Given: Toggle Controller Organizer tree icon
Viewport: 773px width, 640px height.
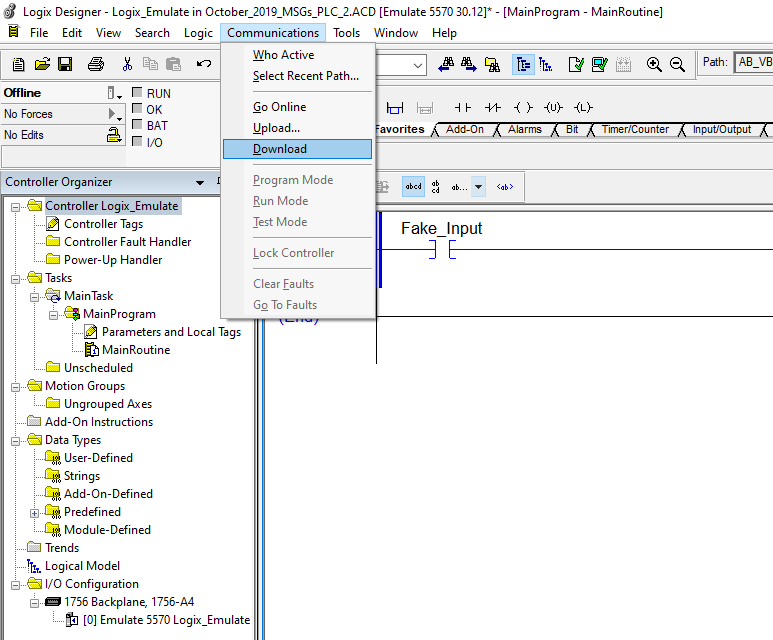Looking at the screenshot, I should point(523,65).
